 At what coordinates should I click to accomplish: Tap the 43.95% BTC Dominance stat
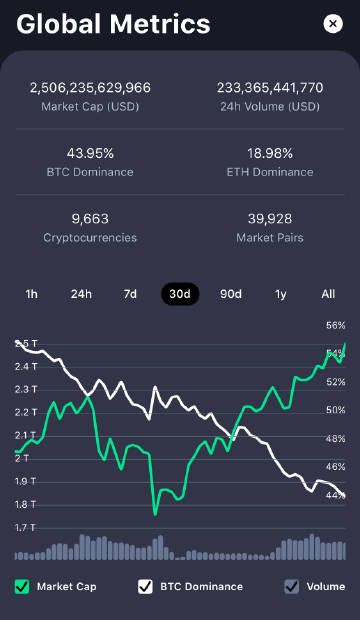[90, 153]
